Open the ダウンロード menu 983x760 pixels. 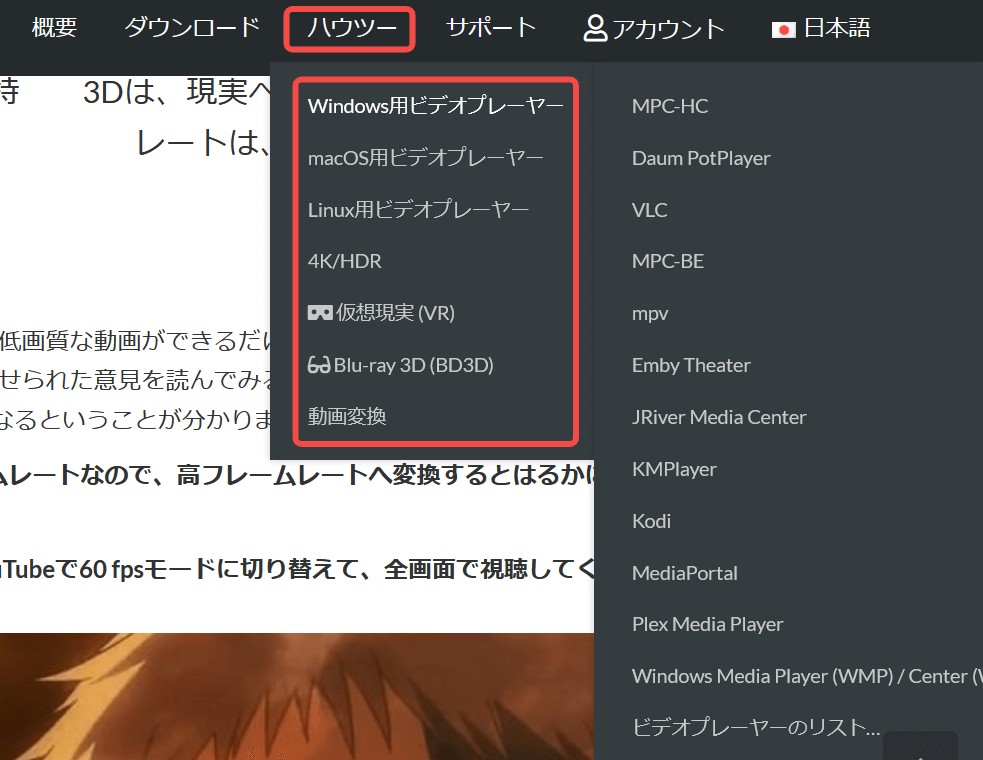pyautogui.click(x=192, y=28)
